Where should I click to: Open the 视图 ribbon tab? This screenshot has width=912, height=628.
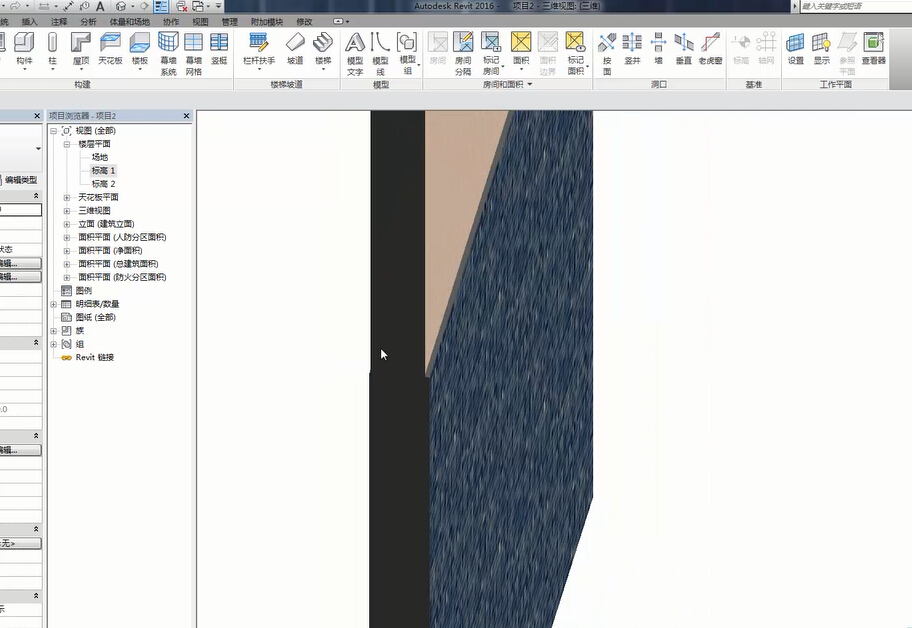[x=200, y=21]
